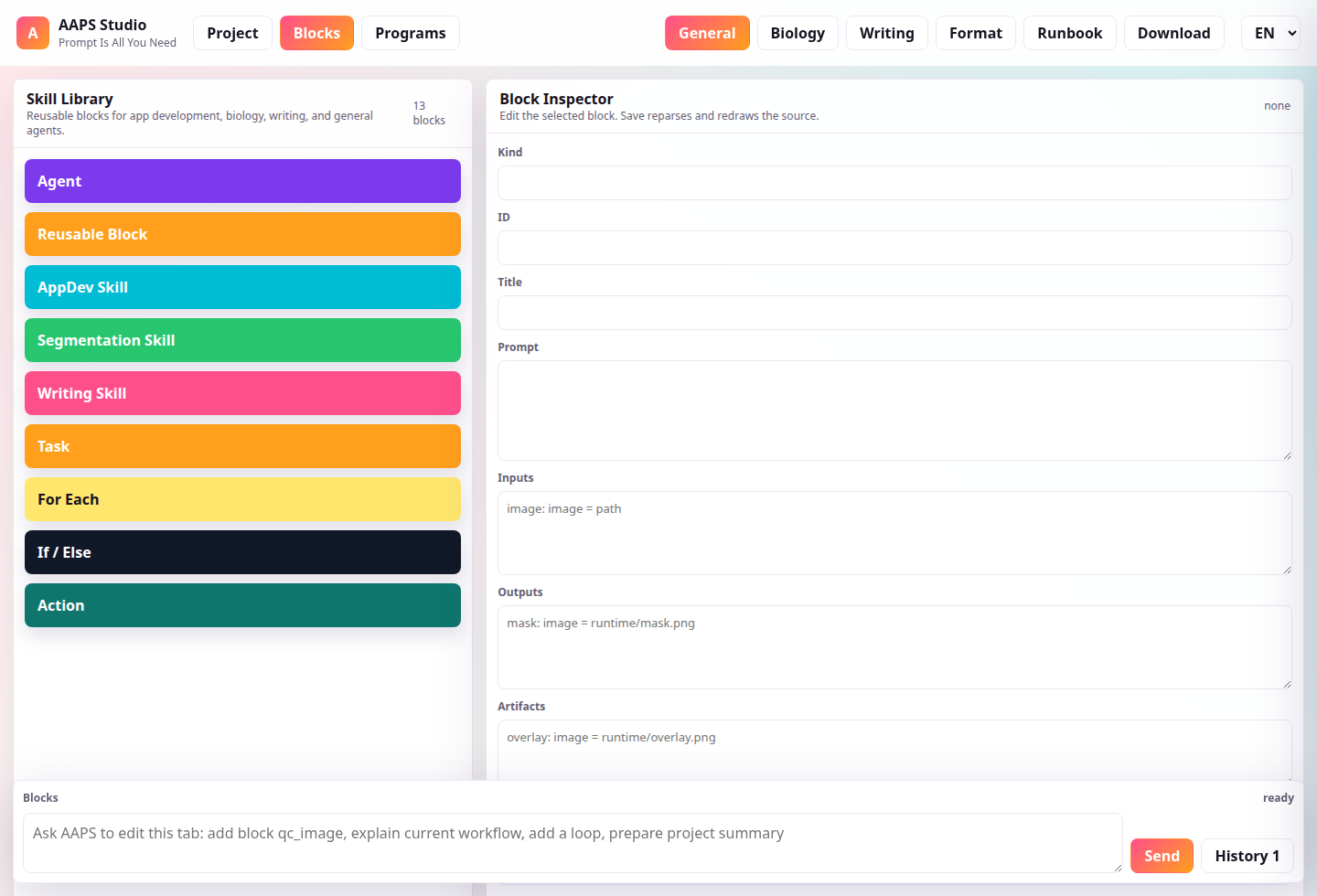This screenshot has height=896, width=1317.
Task: Click the 'none' status in Block Inspector
Action: pos(1277,106)
